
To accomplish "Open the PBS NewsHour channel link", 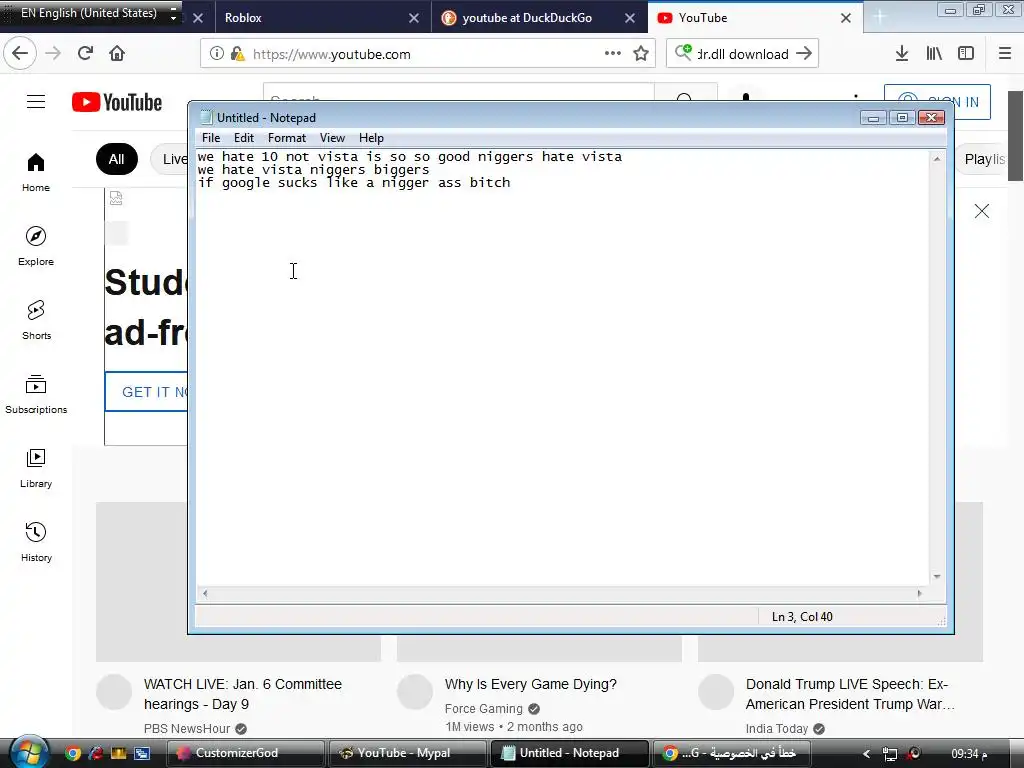I will (187, 728).
